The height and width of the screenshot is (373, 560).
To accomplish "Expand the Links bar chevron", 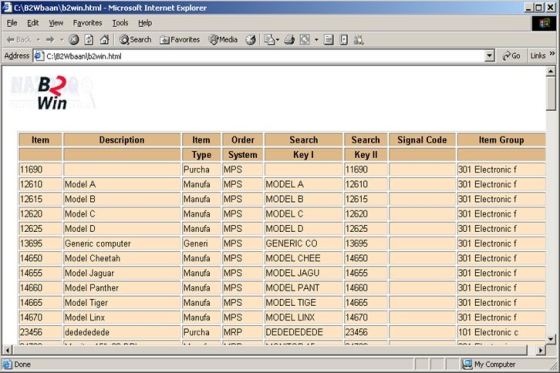I will click(x=552, y=54).
